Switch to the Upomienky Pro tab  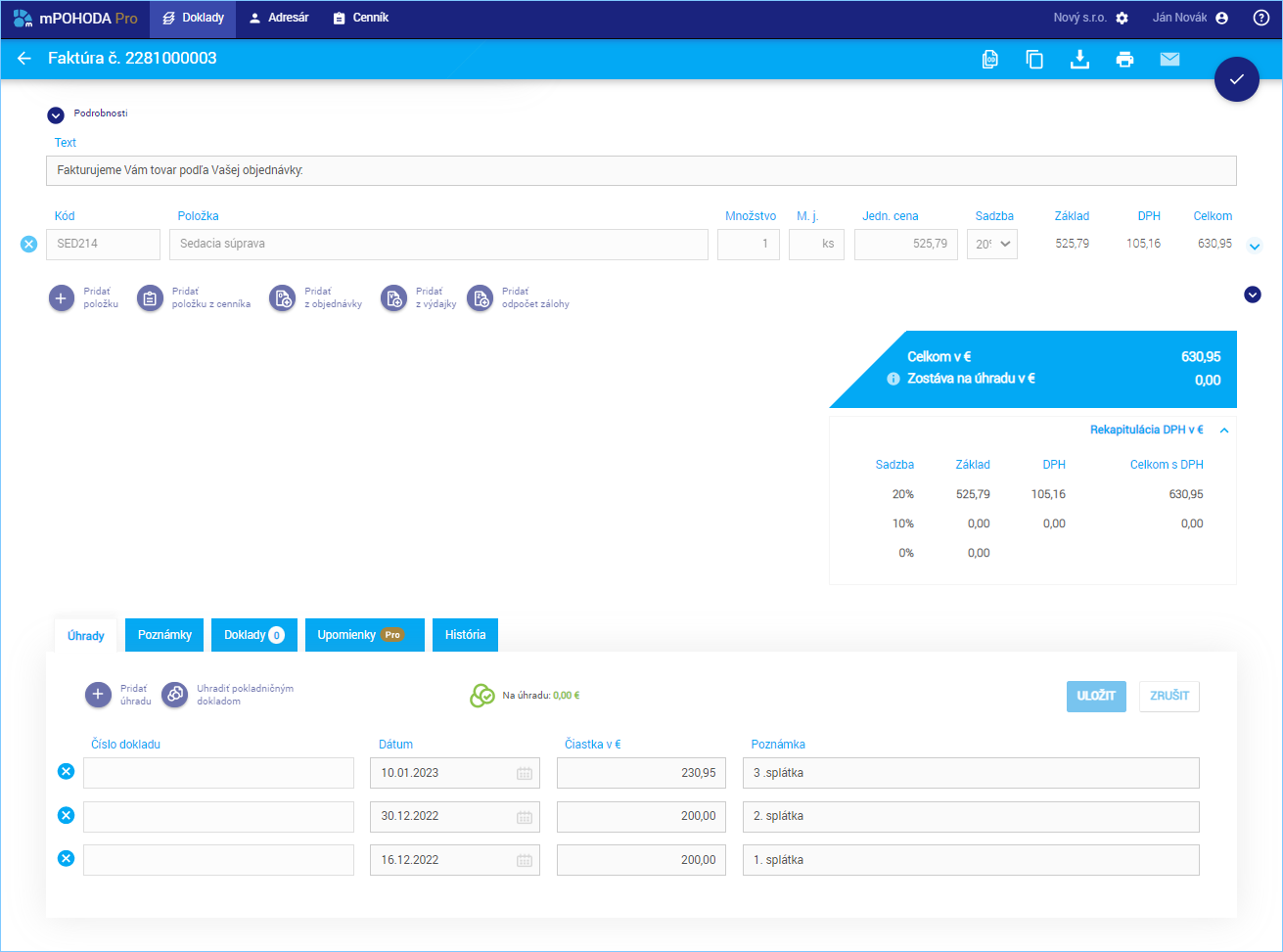click(365, 635)
